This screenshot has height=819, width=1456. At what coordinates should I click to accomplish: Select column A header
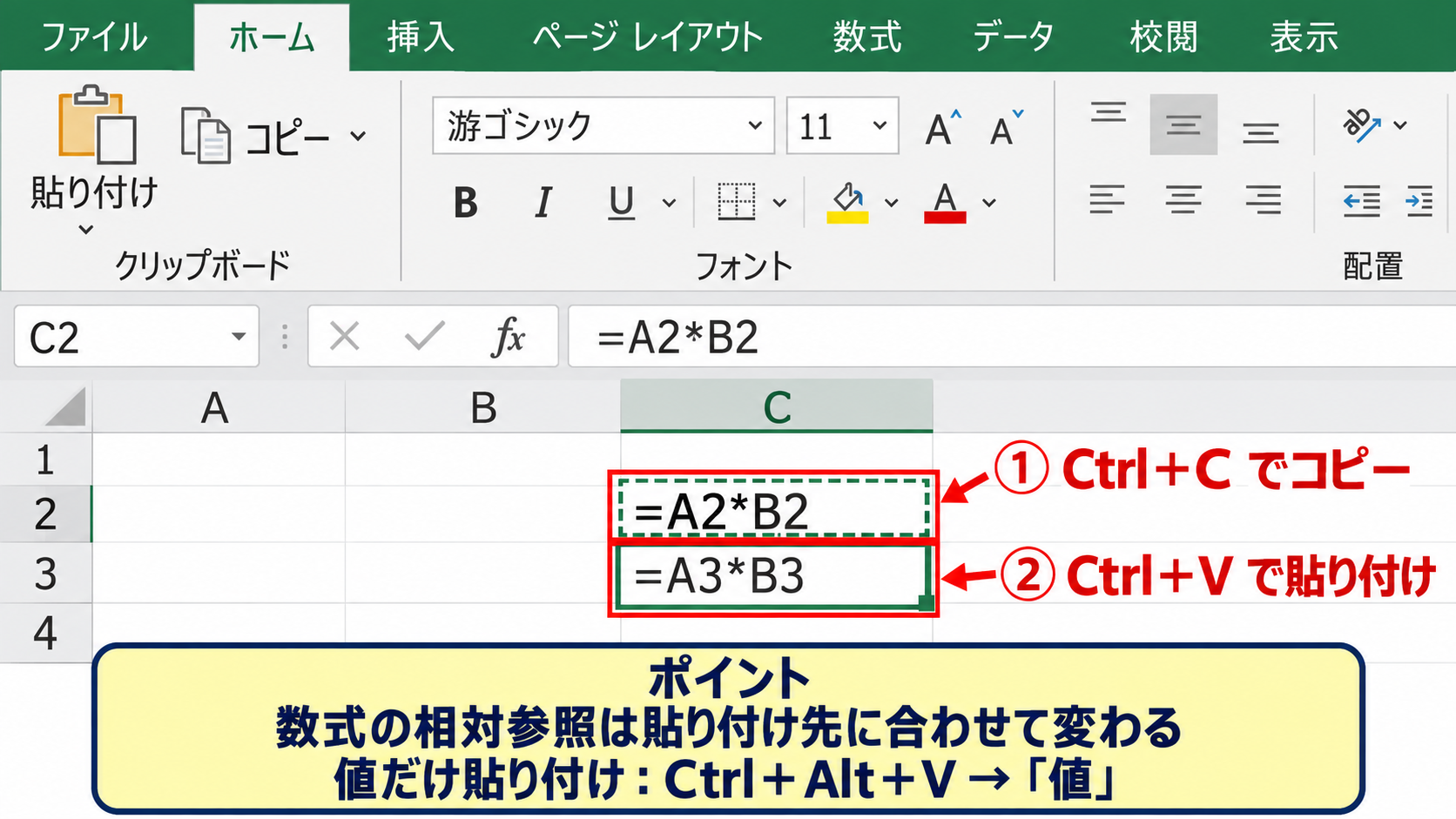click(x=219, y=407)
